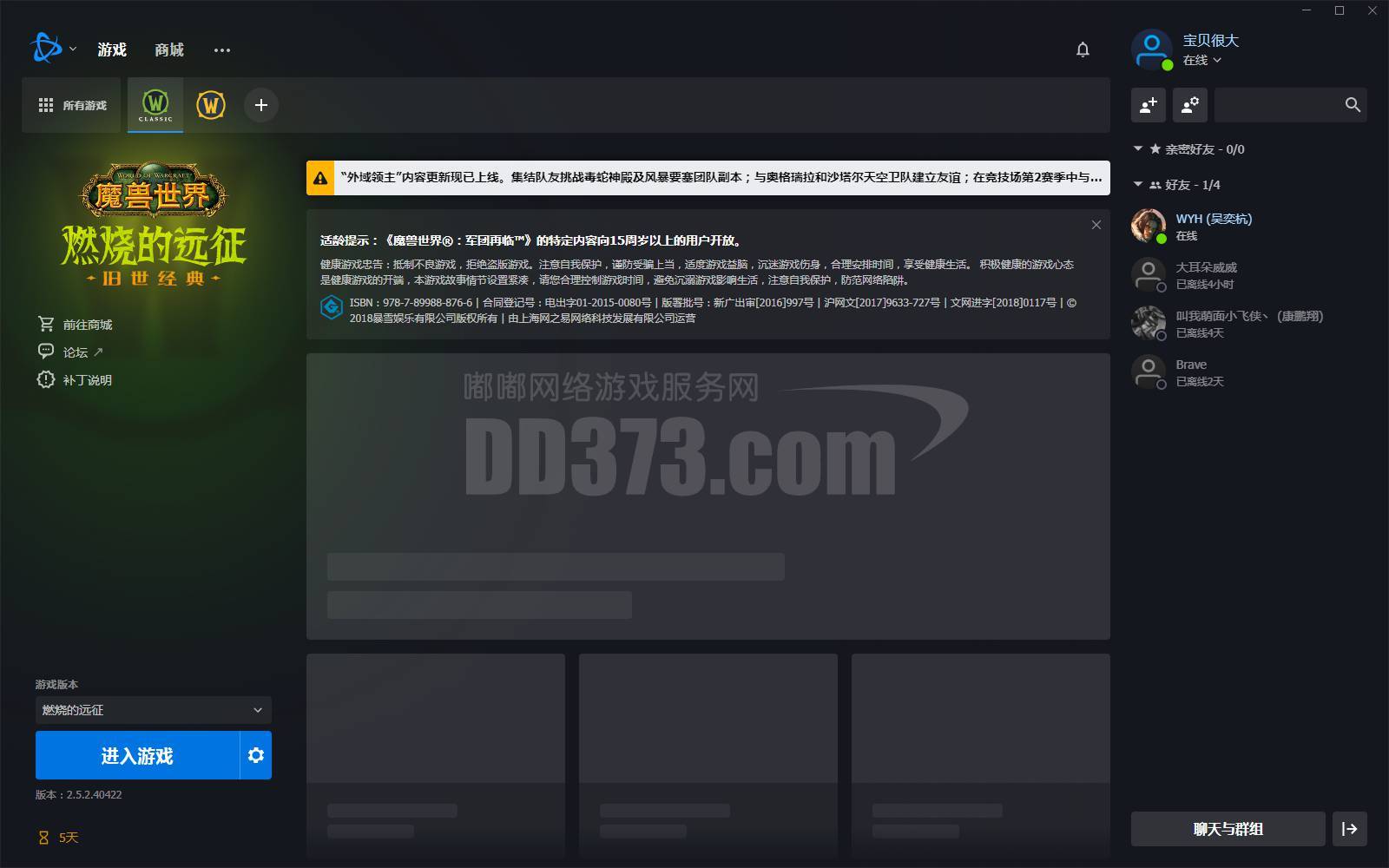Expand the 在线 status dropdown
Image resolution: width=1389 pixels, height=868 pixels.
(x=1202, y=60)
